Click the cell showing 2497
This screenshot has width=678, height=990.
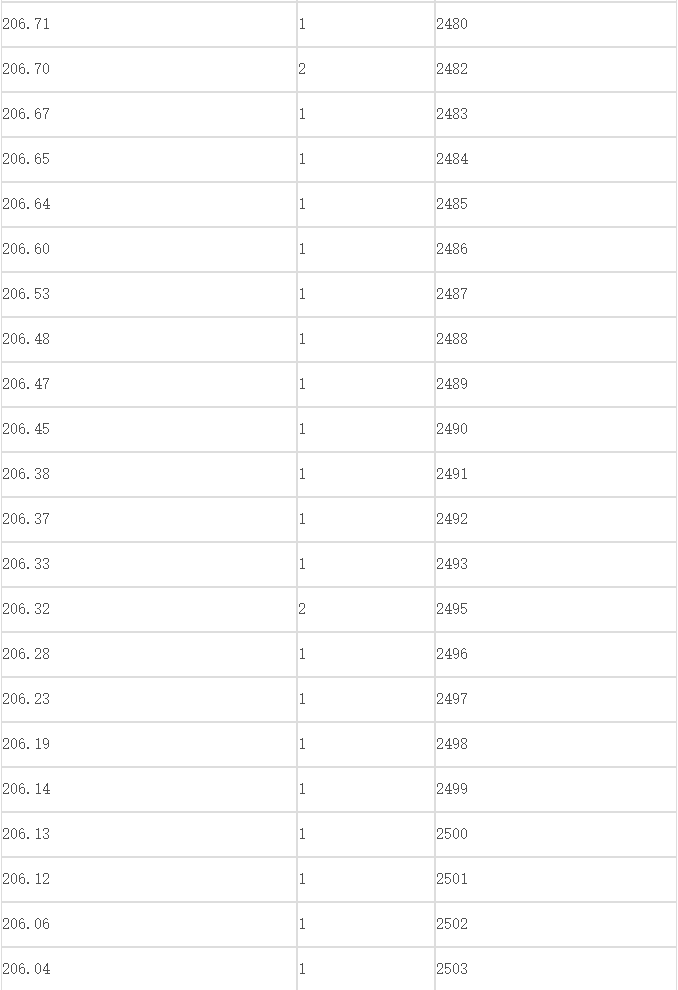click(555, 699)
